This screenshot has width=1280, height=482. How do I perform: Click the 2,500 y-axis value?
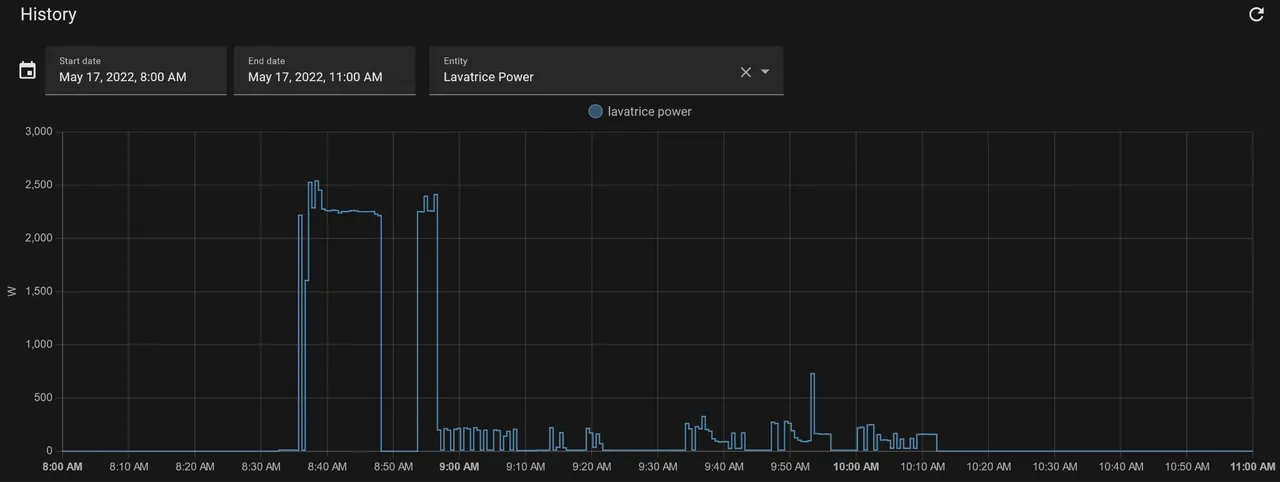38,185
